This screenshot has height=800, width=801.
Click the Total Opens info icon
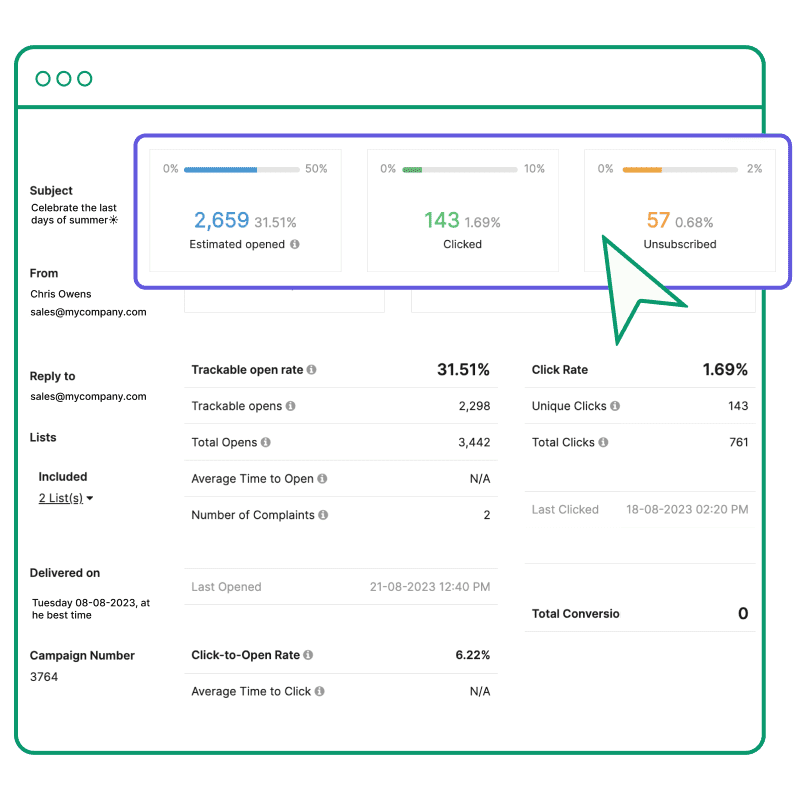pyautogui.click(x=266, y=441)
